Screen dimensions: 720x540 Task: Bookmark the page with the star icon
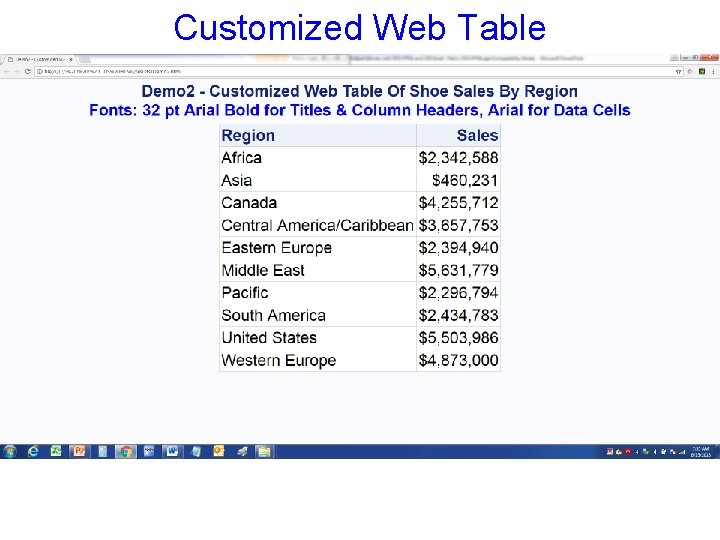(x=678, y=72)
